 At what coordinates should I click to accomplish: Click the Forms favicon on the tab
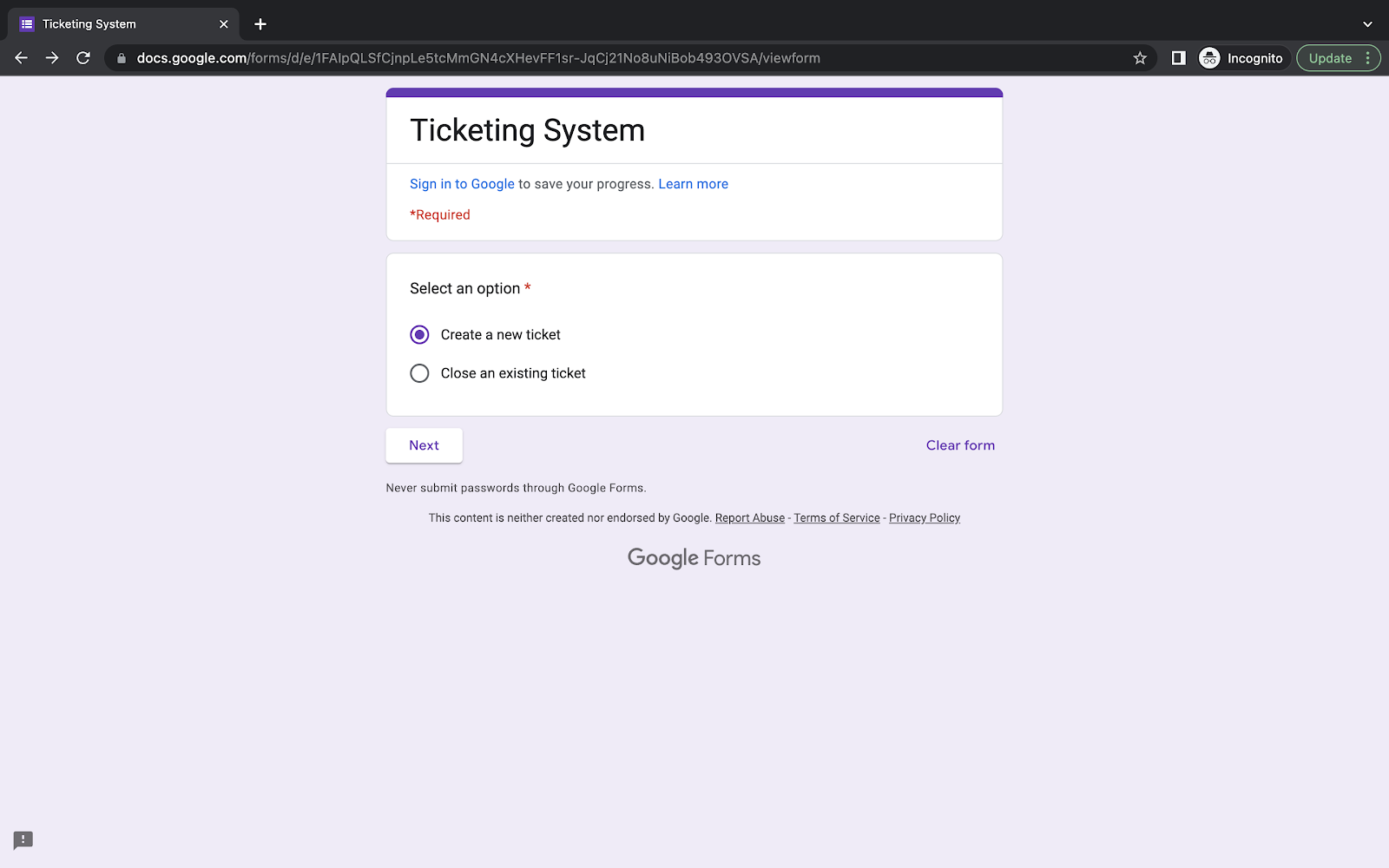click(27, 24)
